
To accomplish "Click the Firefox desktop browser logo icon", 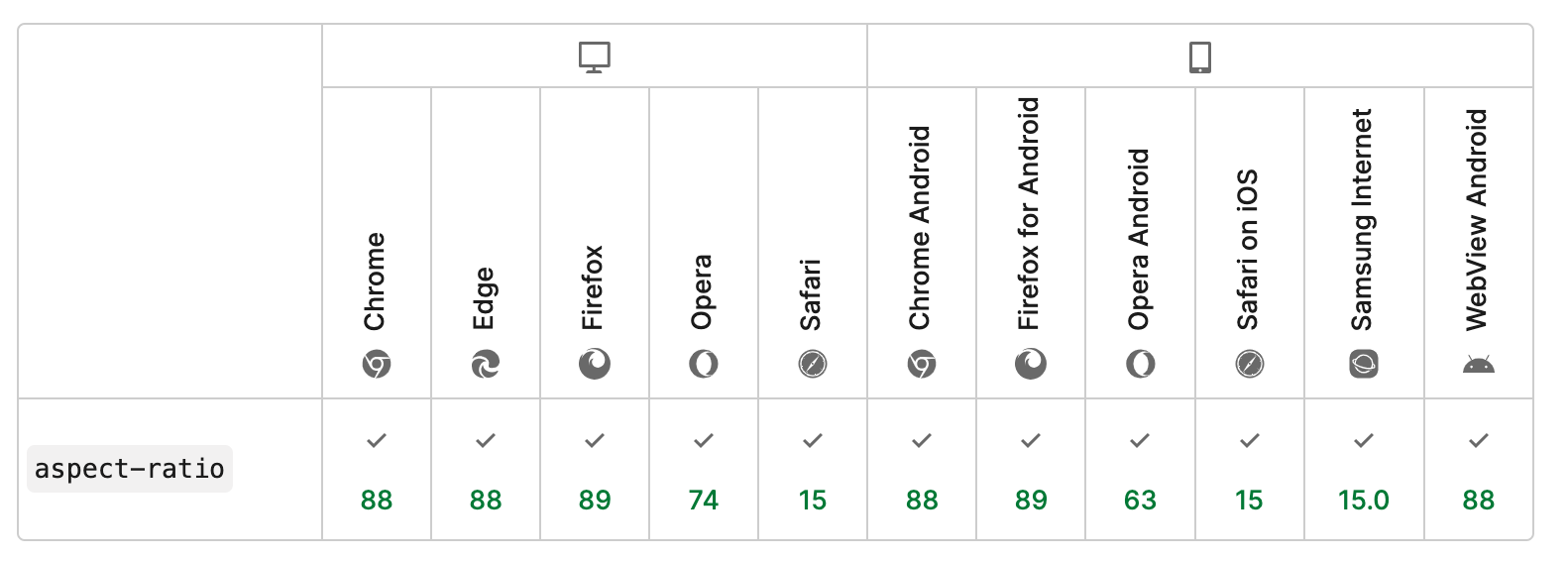I will point(595,365).
